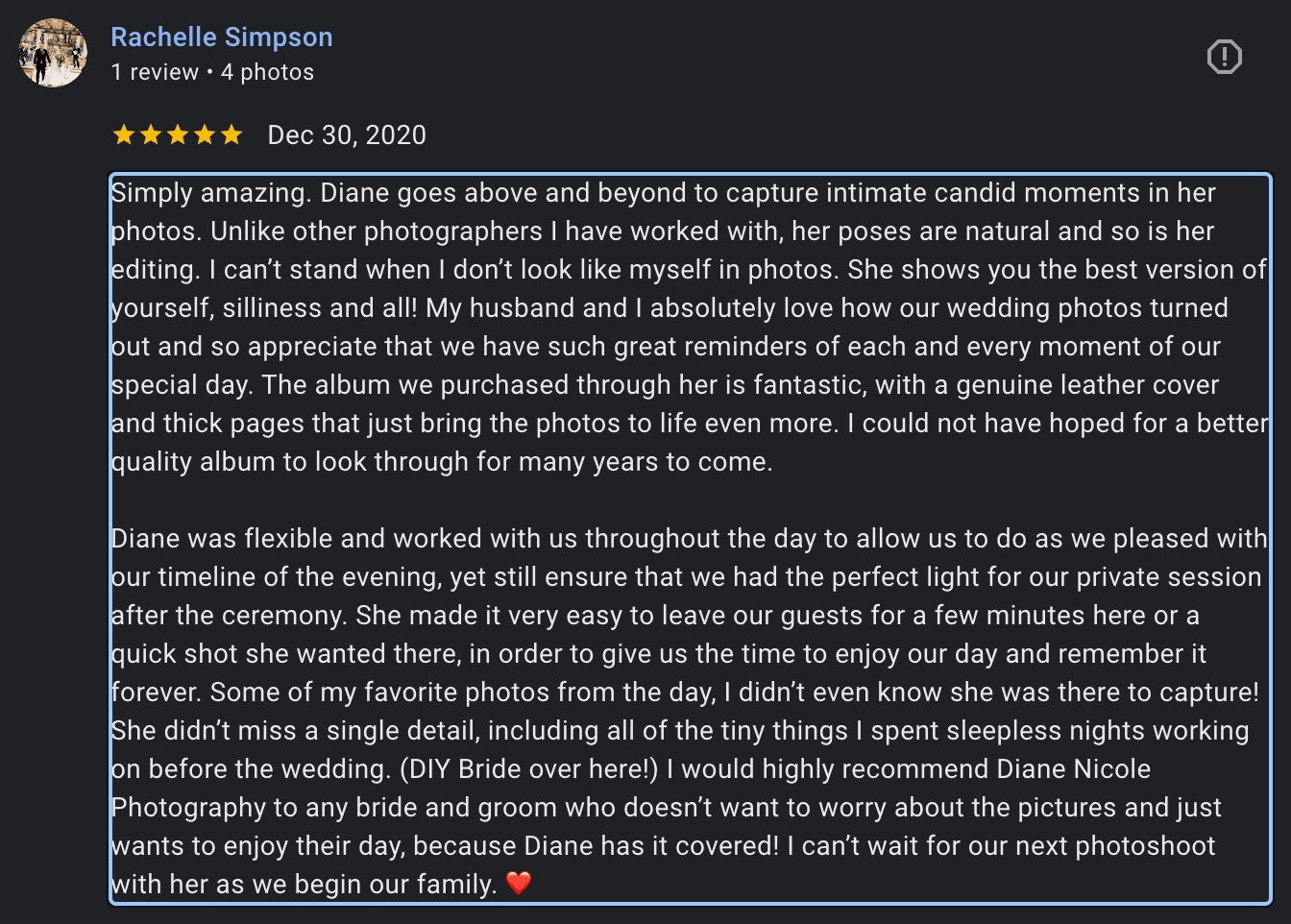Click the fourth yellow rating star

(x=205, y=134)
